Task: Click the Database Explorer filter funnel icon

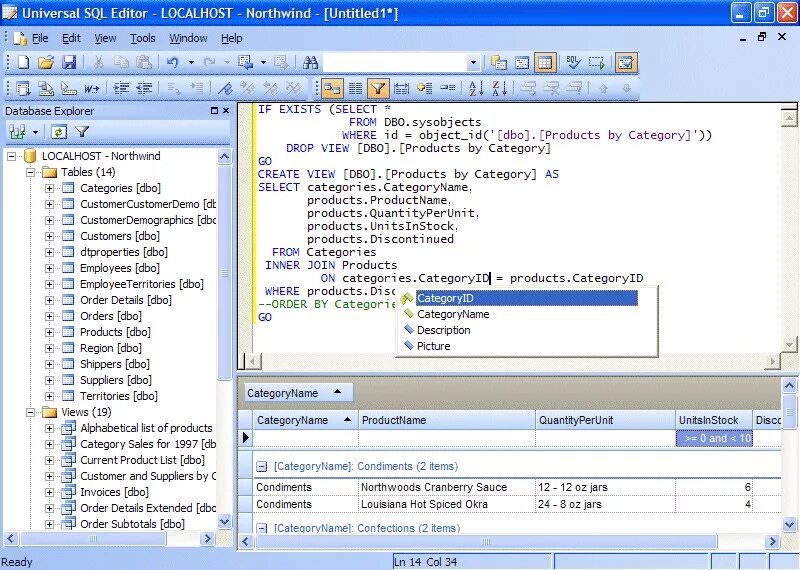Action: coord(82,132)
